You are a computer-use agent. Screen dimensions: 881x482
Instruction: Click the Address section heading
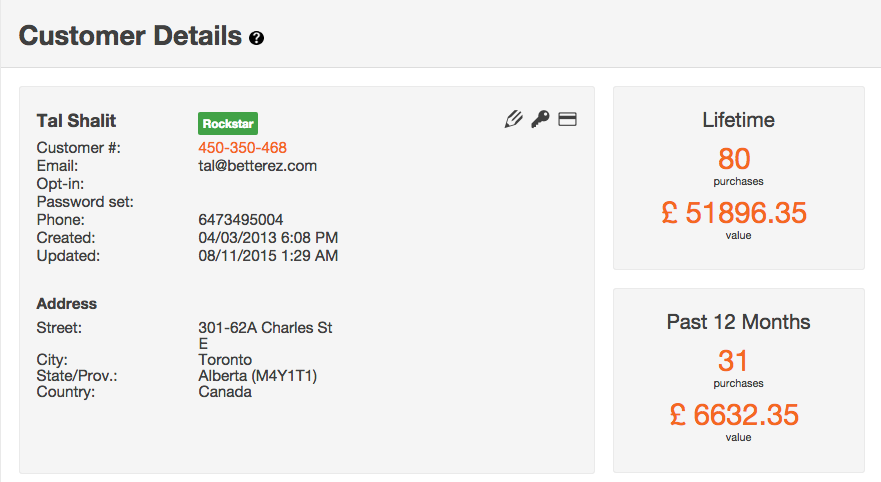tap(67, 303)
